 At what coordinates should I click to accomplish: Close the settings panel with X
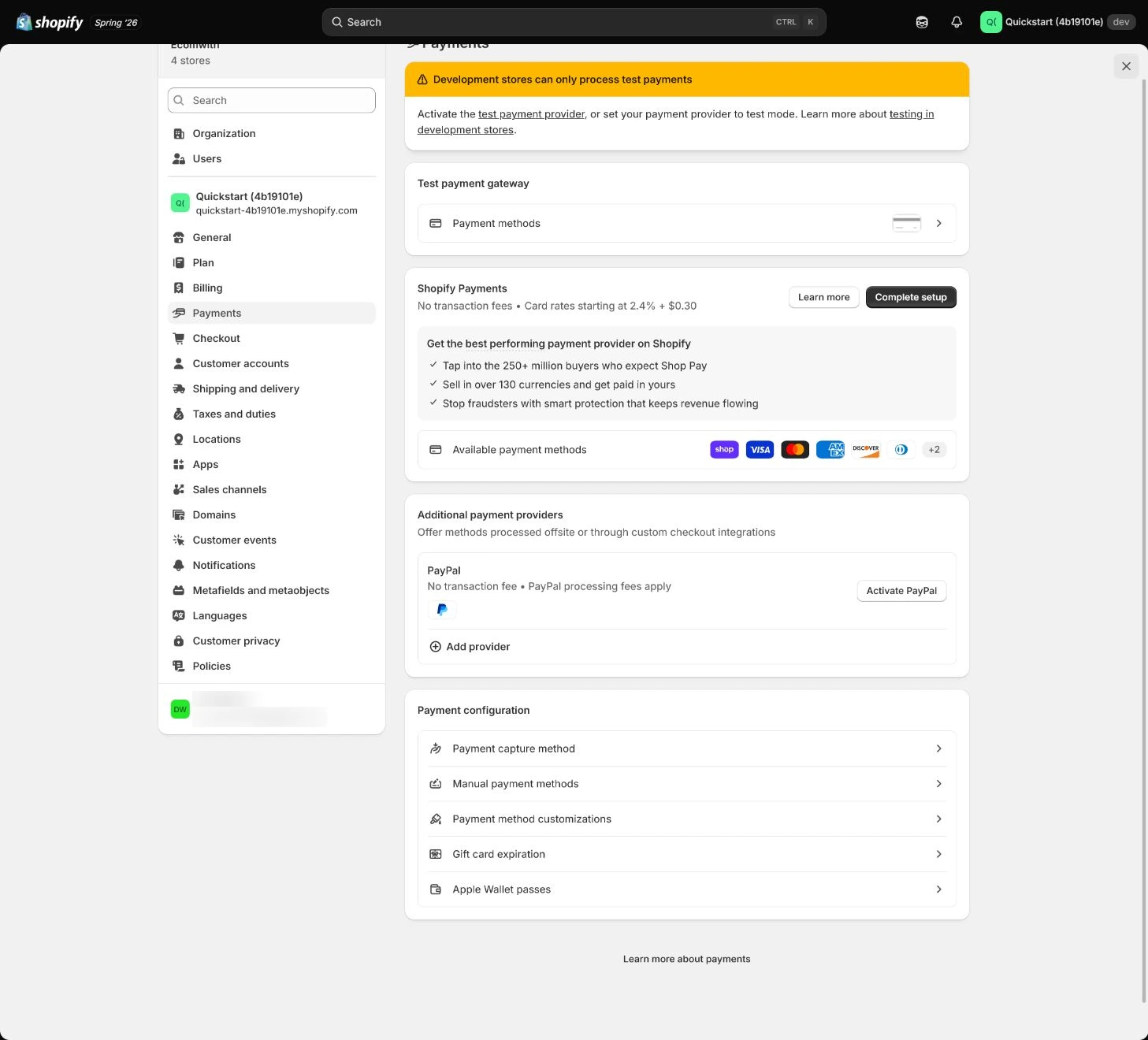[x=1126, y=66]
